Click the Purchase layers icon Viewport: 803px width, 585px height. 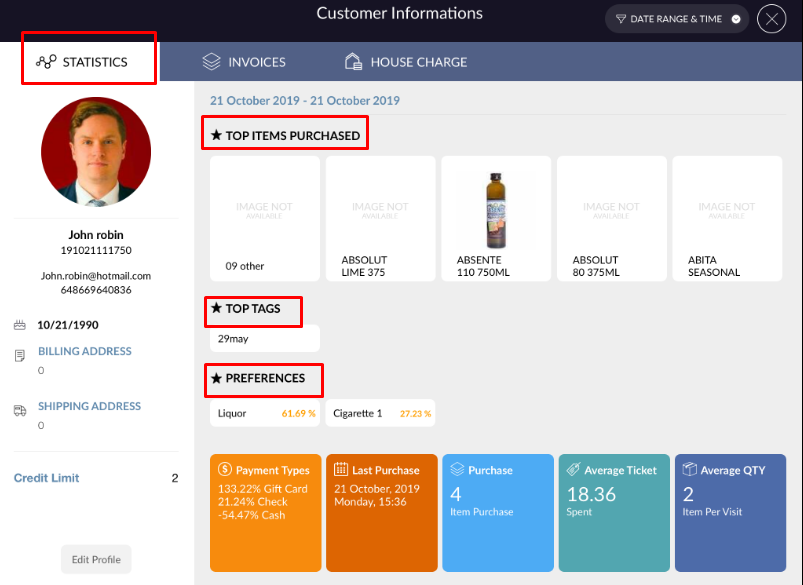[x=457, y=470]
